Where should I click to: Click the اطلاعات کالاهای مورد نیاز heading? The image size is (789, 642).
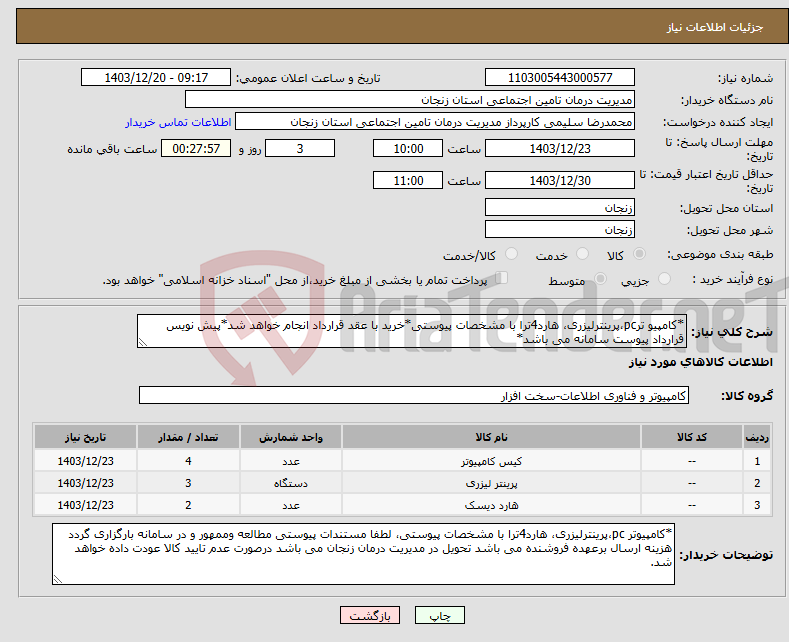[700, 362]
